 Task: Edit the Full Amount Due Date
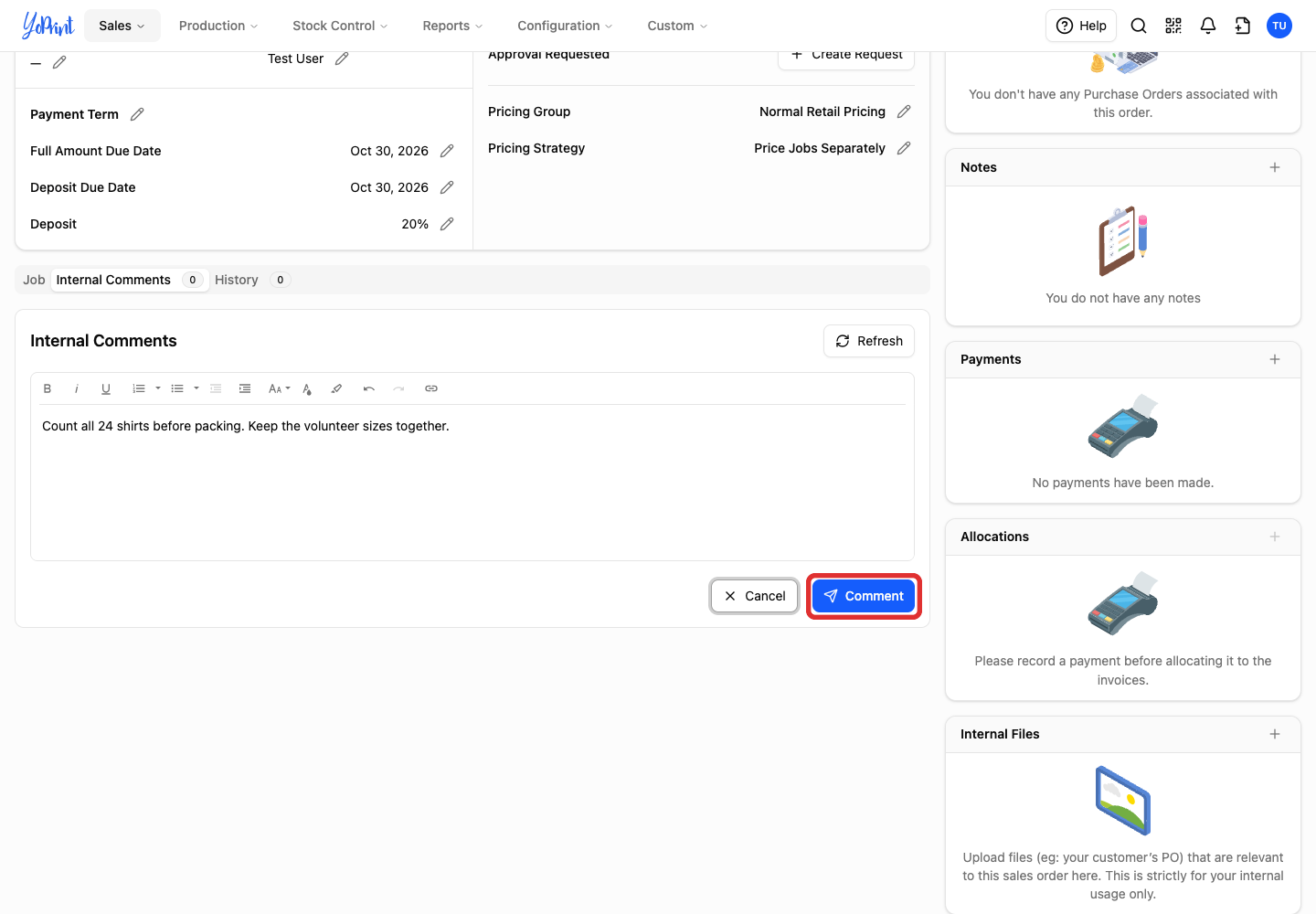click(447, 151)
